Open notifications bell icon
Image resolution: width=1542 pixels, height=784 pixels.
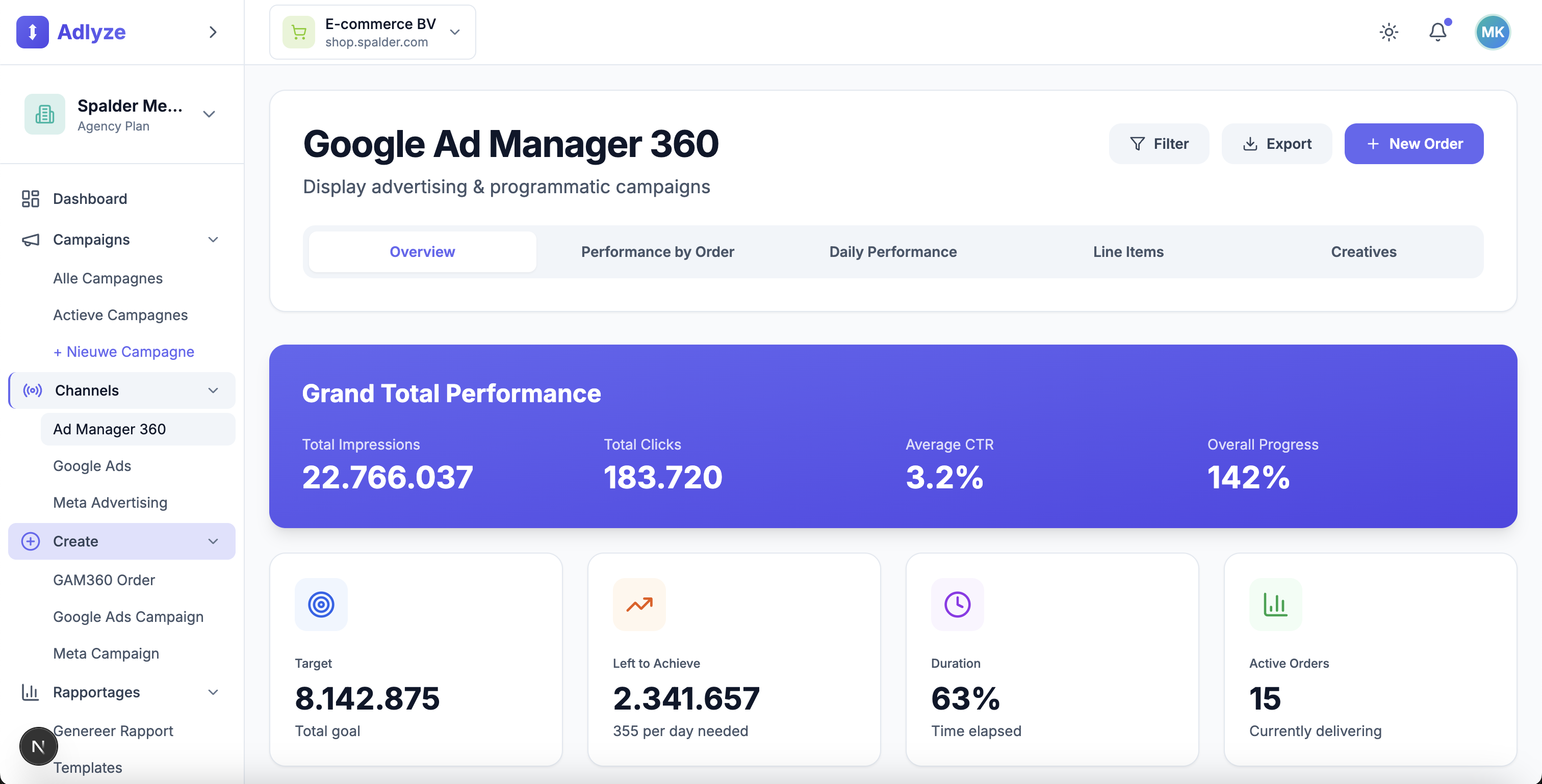[x=1438, y=32]
